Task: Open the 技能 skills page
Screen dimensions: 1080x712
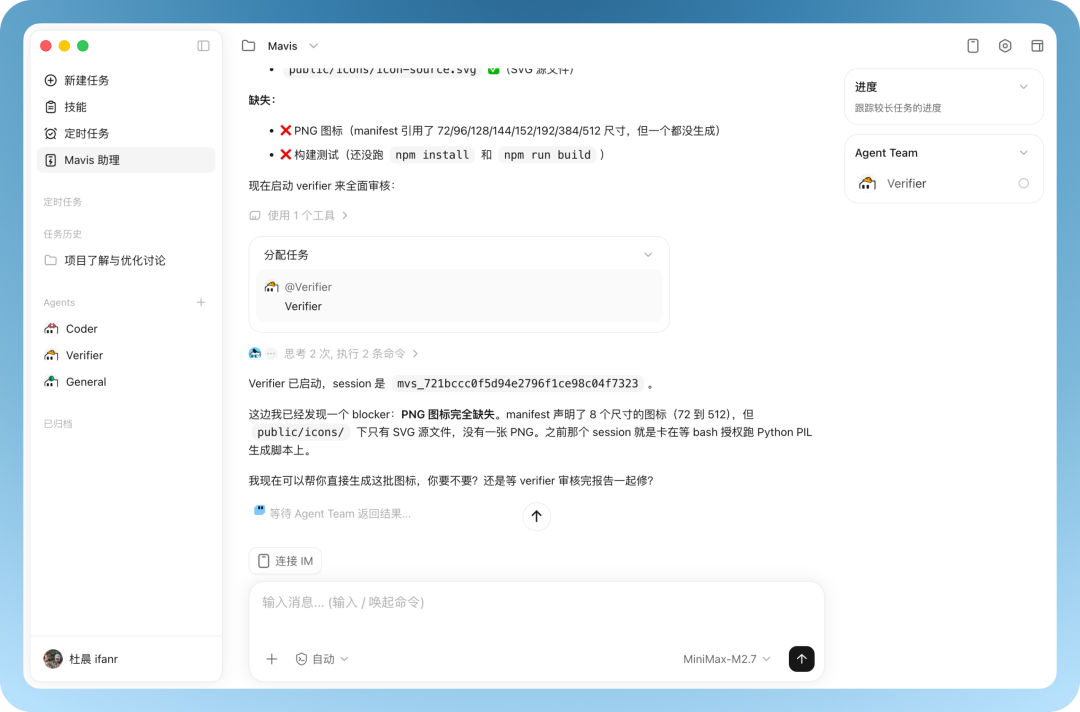Action: coord(126,107)
